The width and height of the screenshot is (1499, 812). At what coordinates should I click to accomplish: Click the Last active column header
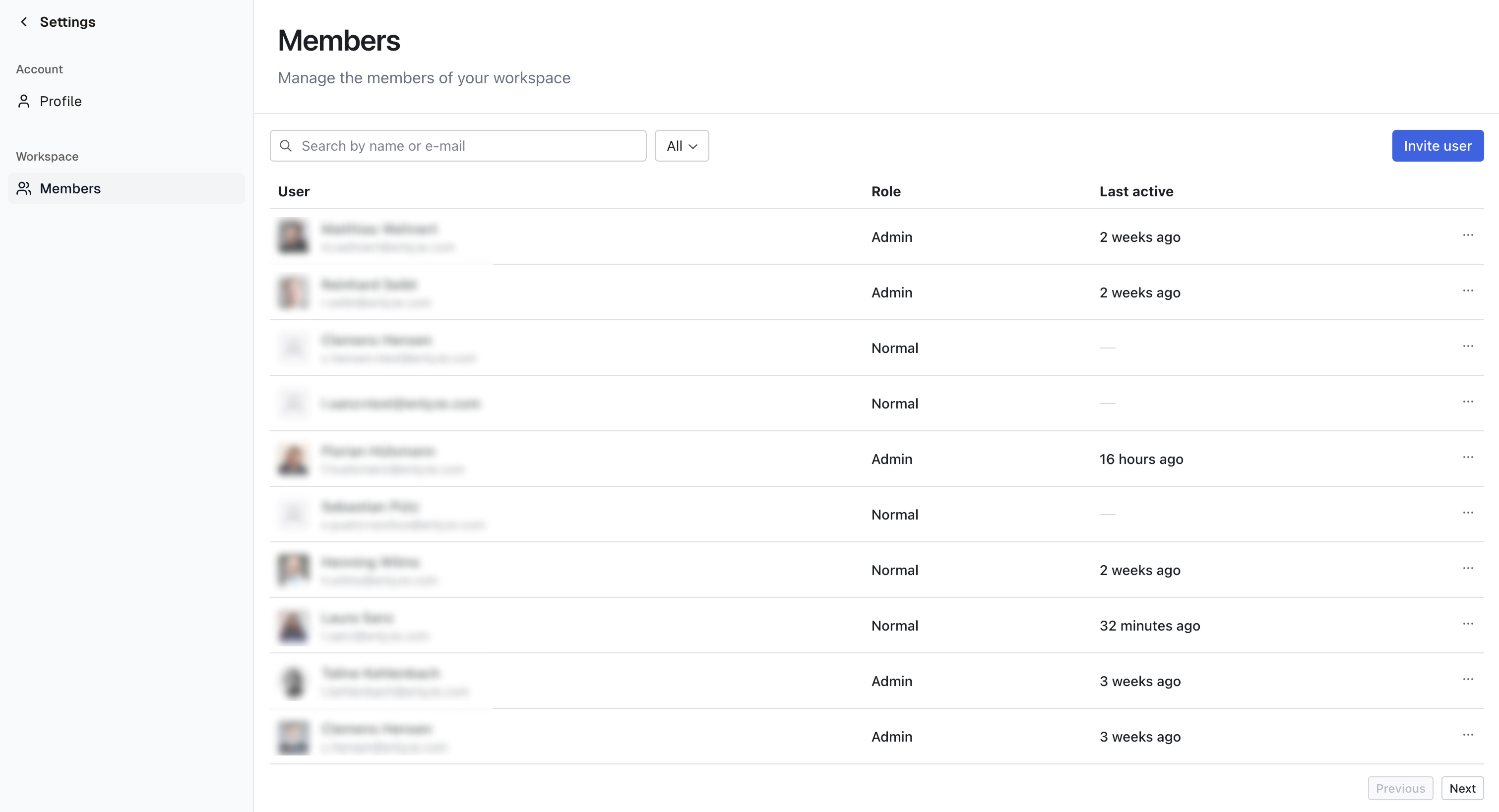(1136, 191)
